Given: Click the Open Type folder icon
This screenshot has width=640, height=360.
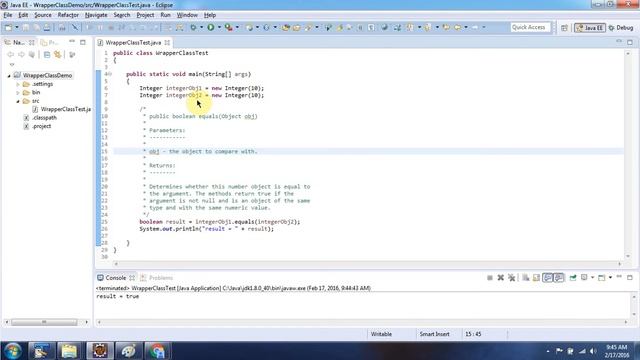Looking at the screenshot, I should [286, 27].
